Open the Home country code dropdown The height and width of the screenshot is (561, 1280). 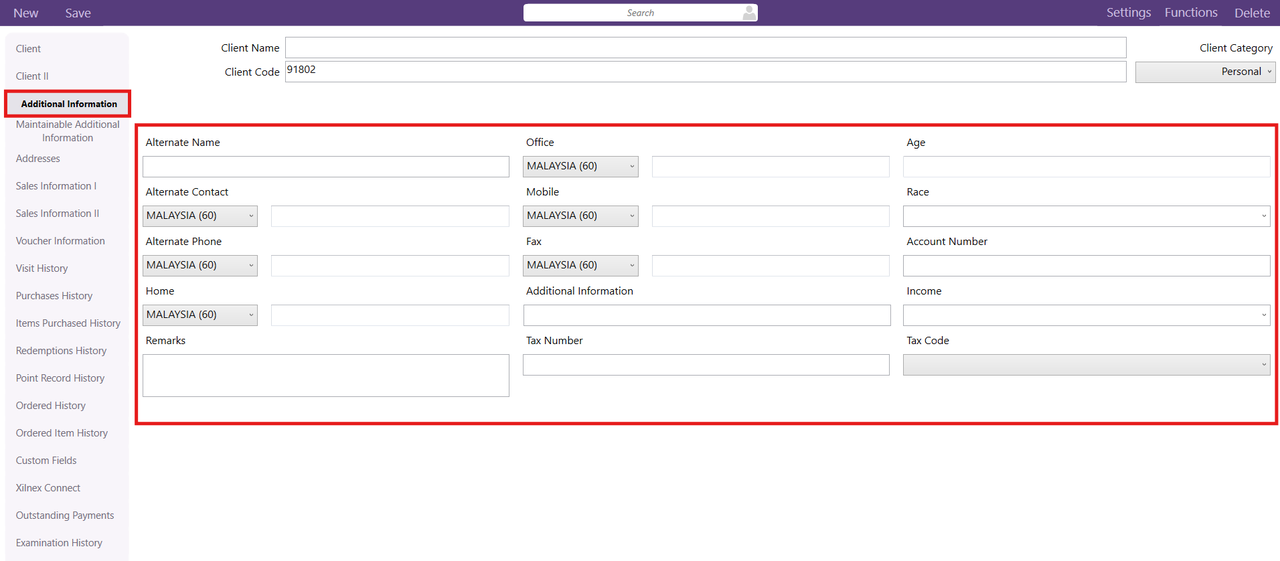[200, 315]
